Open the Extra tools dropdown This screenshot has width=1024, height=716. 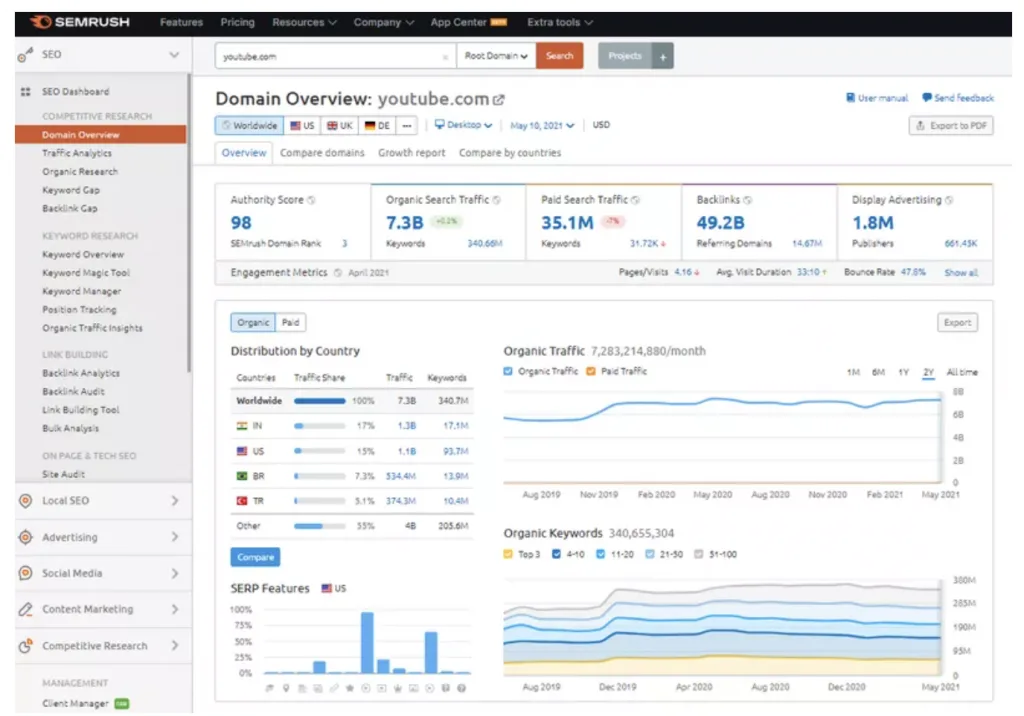560,23
